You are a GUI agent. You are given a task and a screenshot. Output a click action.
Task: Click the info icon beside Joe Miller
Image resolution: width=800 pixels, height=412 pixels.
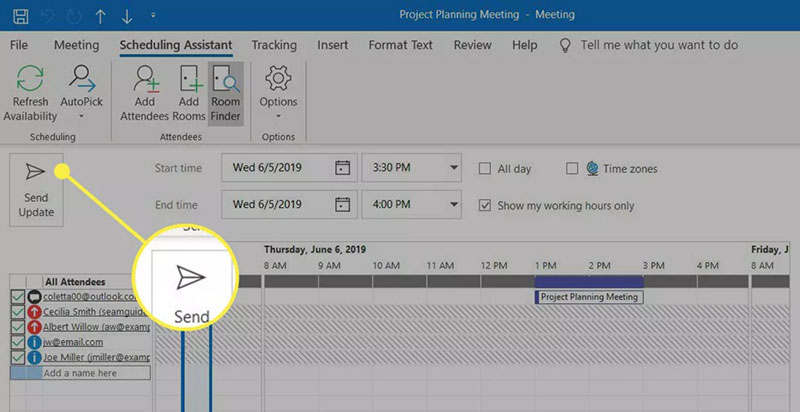tap(34, 357)
